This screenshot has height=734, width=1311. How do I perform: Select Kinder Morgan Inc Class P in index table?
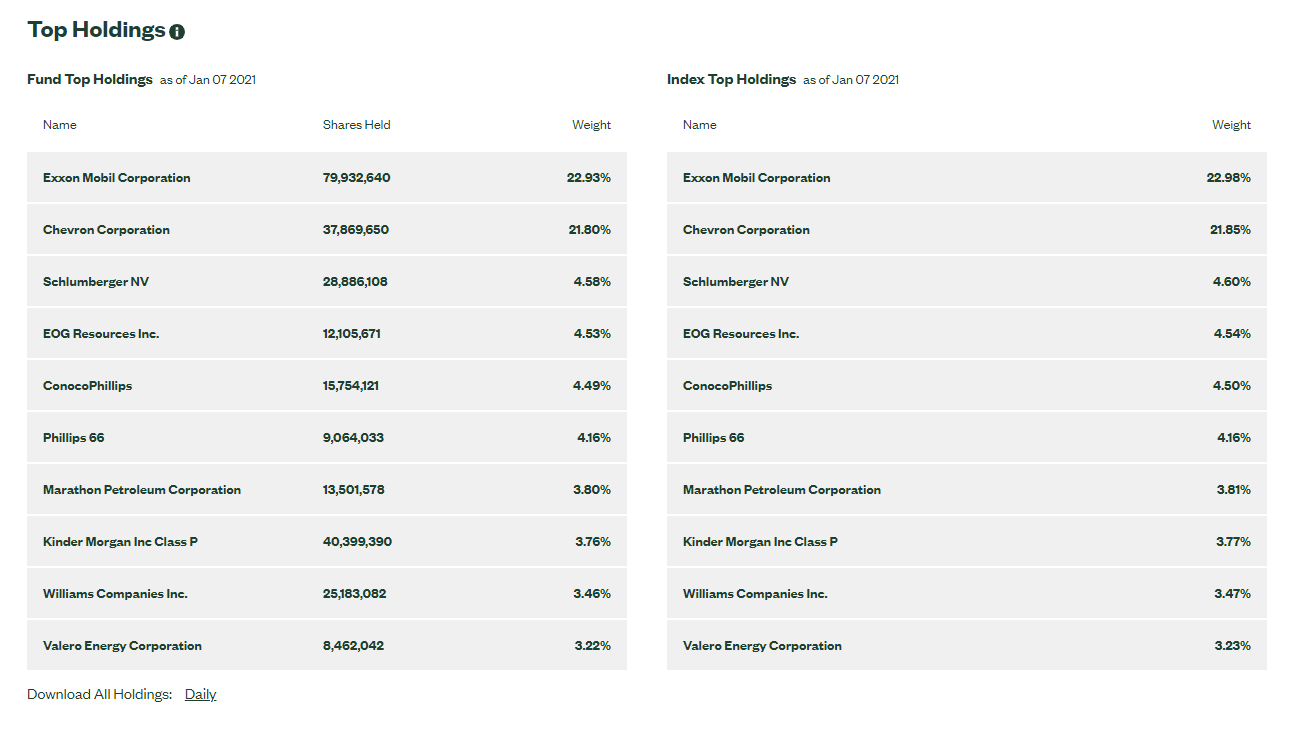pos(760,542)
